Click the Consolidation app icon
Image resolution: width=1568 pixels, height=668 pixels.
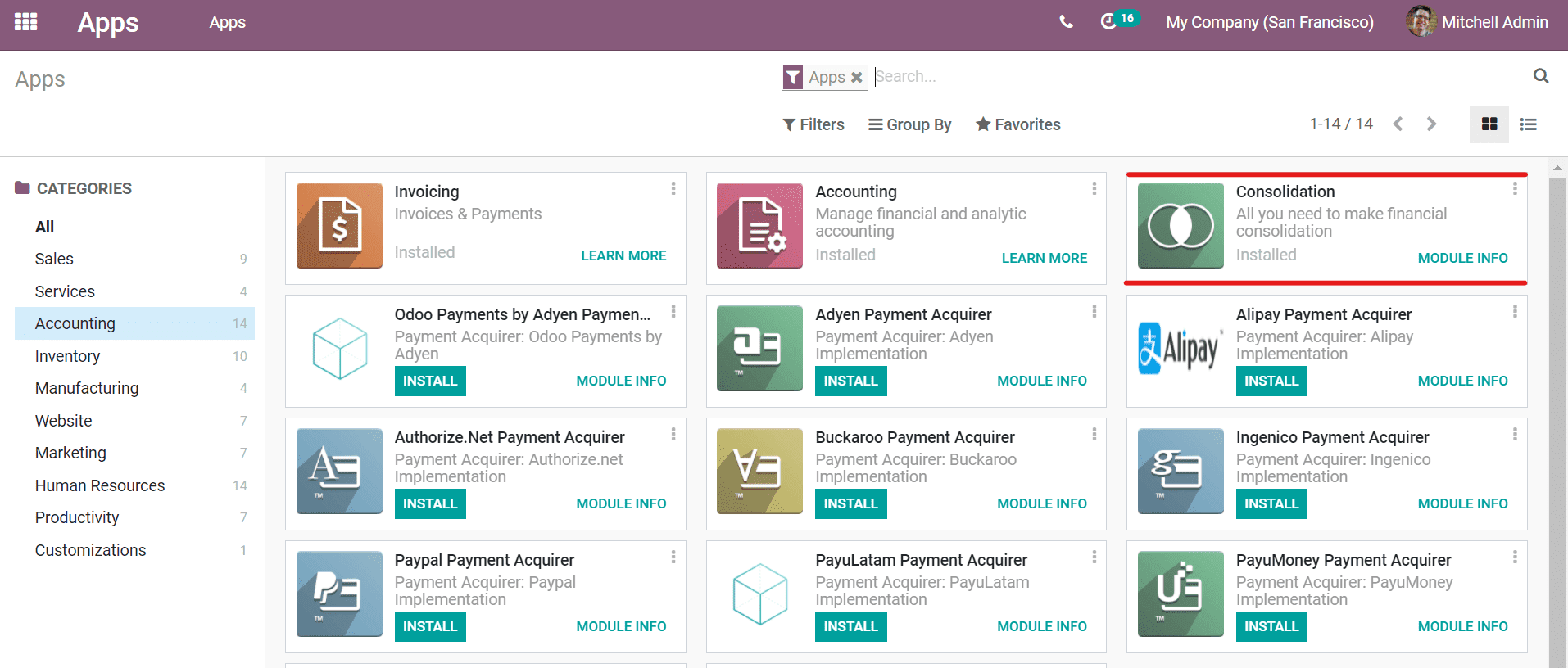(x=1181, y=226)
